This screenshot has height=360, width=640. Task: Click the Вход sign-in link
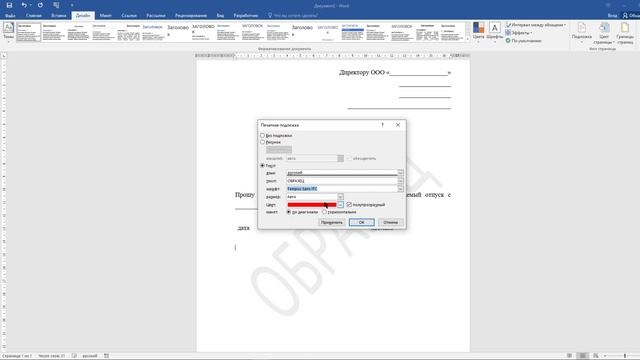pos(612,16)
